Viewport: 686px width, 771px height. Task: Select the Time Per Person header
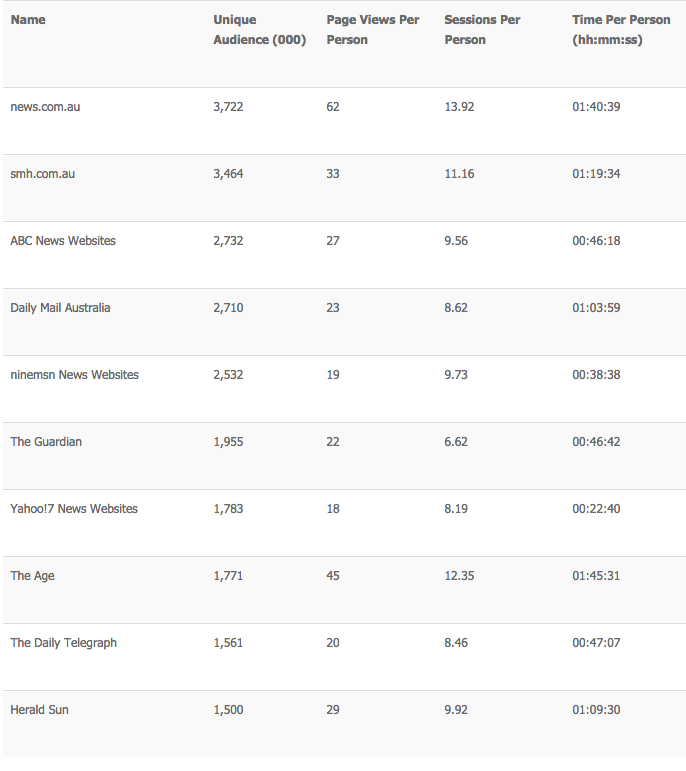[621, 30]
